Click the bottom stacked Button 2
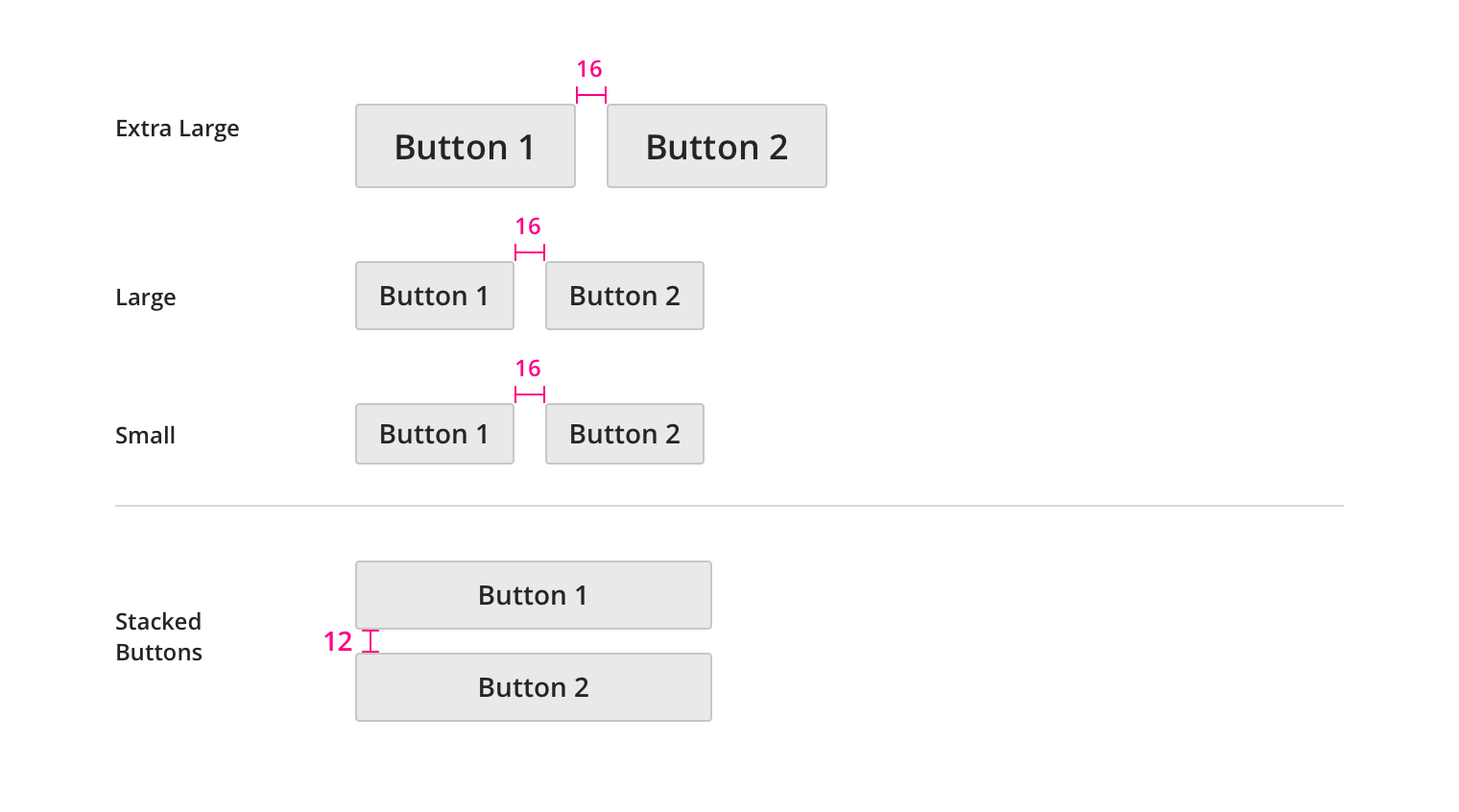 (534, 687)
